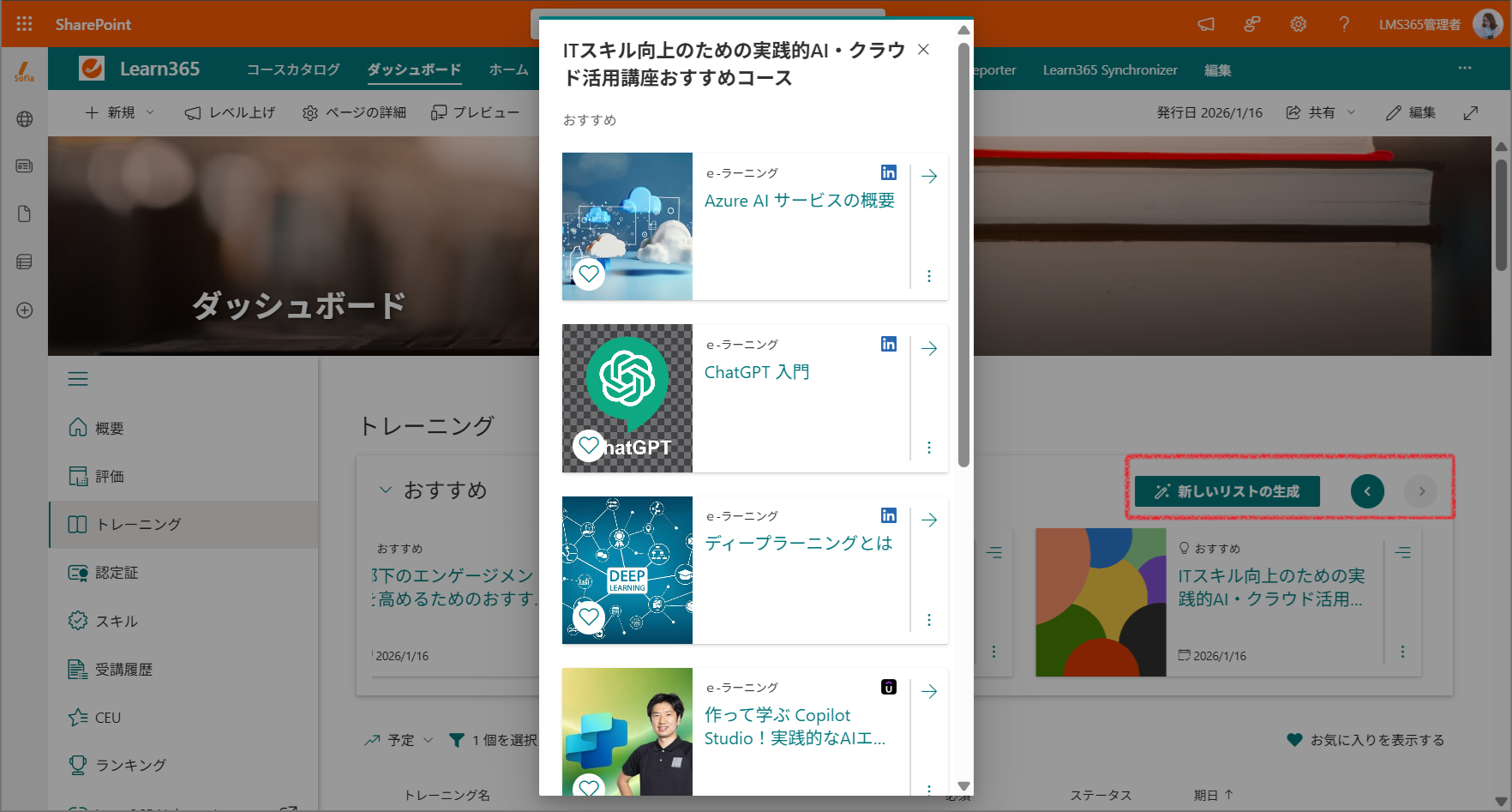Open スキル in the dashboard sidebar
Viewport: 1512px width, 812px height.
pyautogui.click(x=183, y=621)
